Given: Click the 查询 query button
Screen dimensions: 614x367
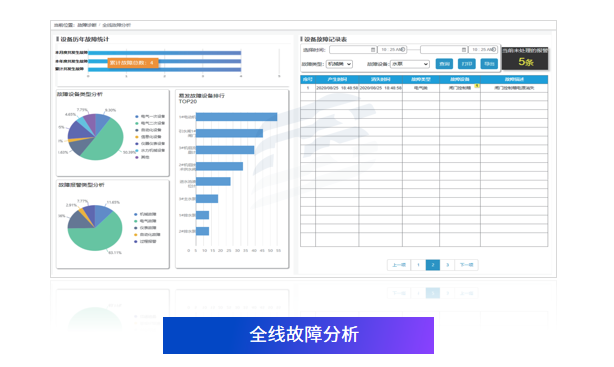Looking at the screenshot, I should click(x=444, y=64).
